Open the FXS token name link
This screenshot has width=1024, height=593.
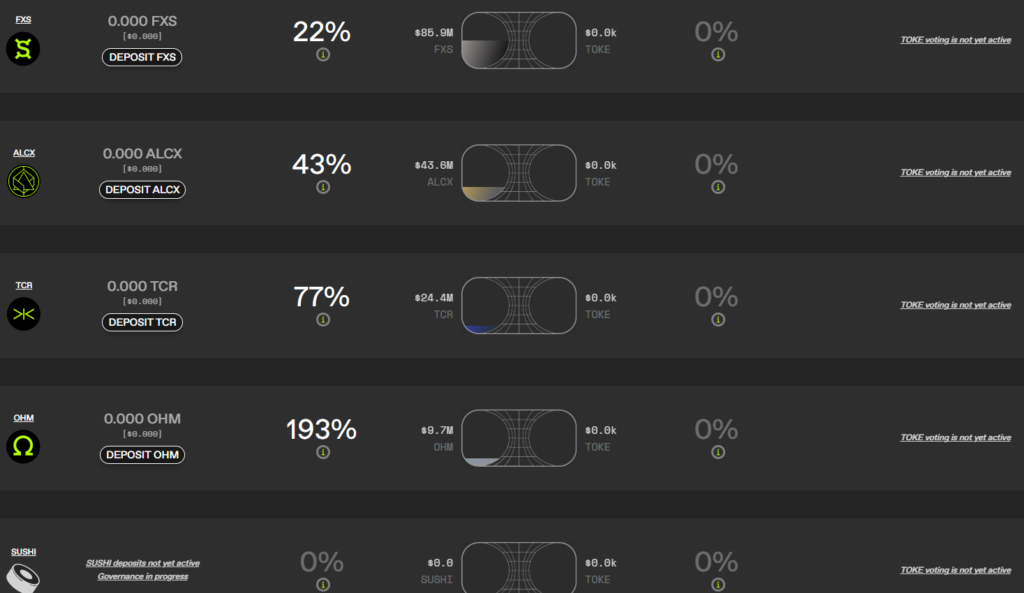click(x=23, y=19)
